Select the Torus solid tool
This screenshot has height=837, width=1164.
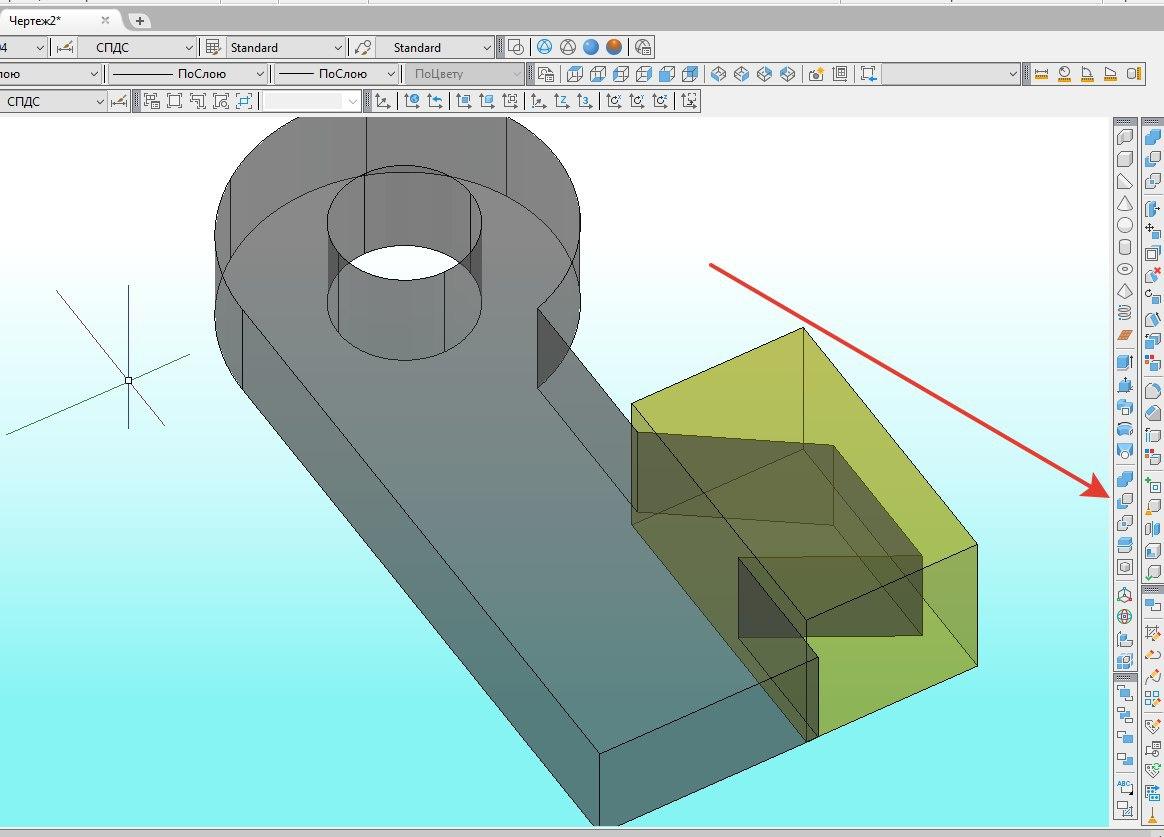pyautogui.click(x=1124, y=269)
